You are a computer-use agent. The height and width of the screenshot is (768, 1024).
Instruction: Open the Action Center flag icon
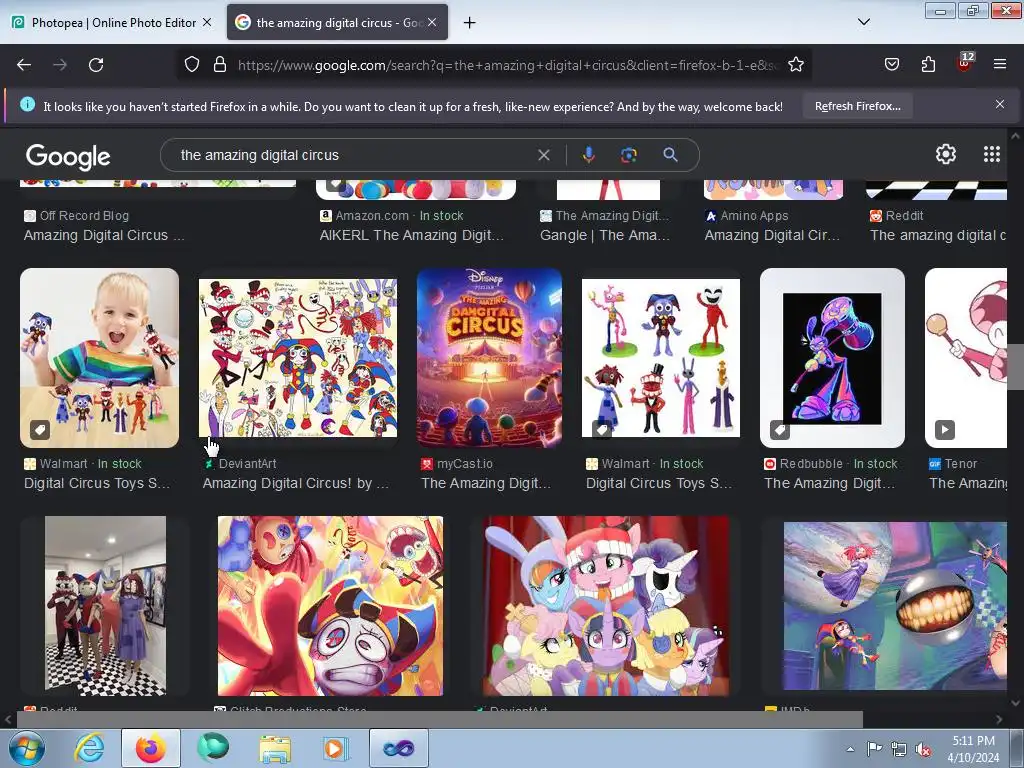[x=874, y=750]
